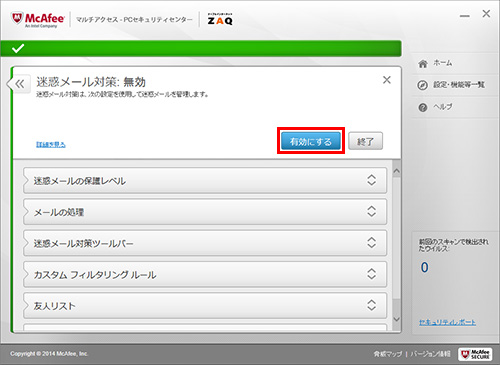This screenshot has width=500, height=365.
Task: Go back with double-chevron arrow
Action: (20, 84)
